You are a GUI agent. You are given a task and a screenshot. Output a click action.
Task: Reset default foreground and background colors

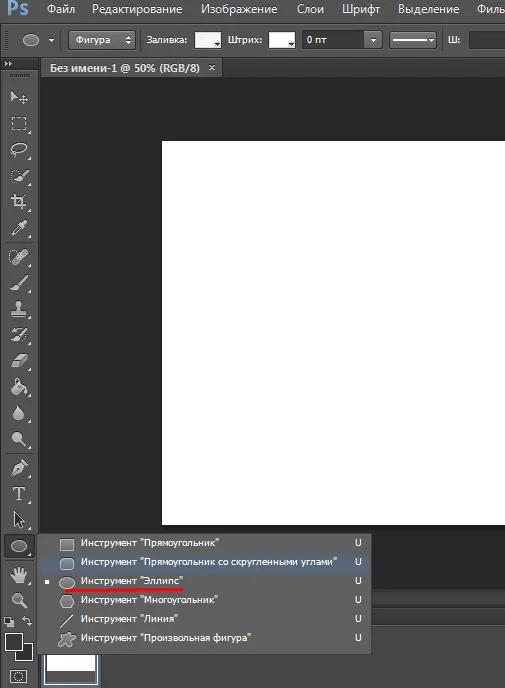9,622
